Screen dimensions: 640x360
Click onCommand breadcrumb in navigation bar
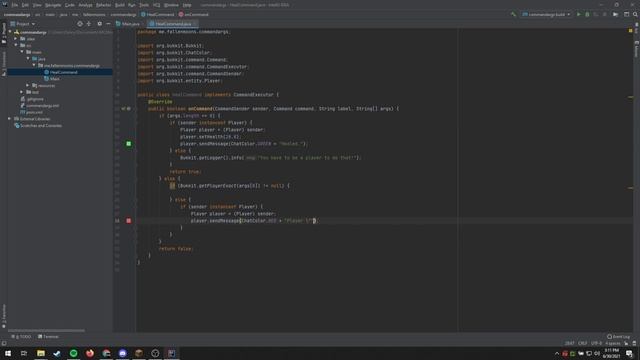pyautogui.click(x=194, y=14)
